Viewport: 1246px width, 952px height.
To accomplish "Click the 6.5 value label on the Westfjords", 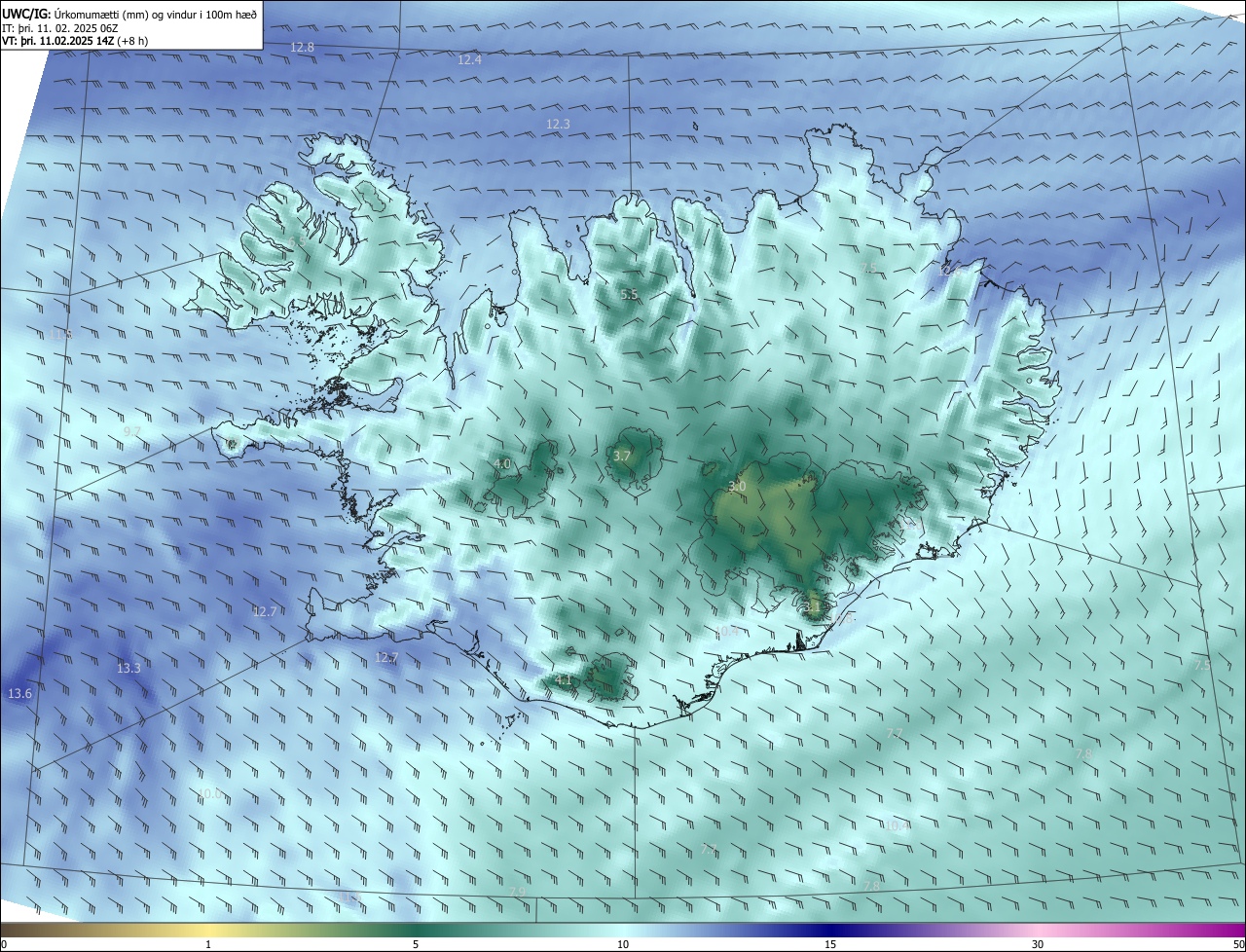I will click(295, 241).
